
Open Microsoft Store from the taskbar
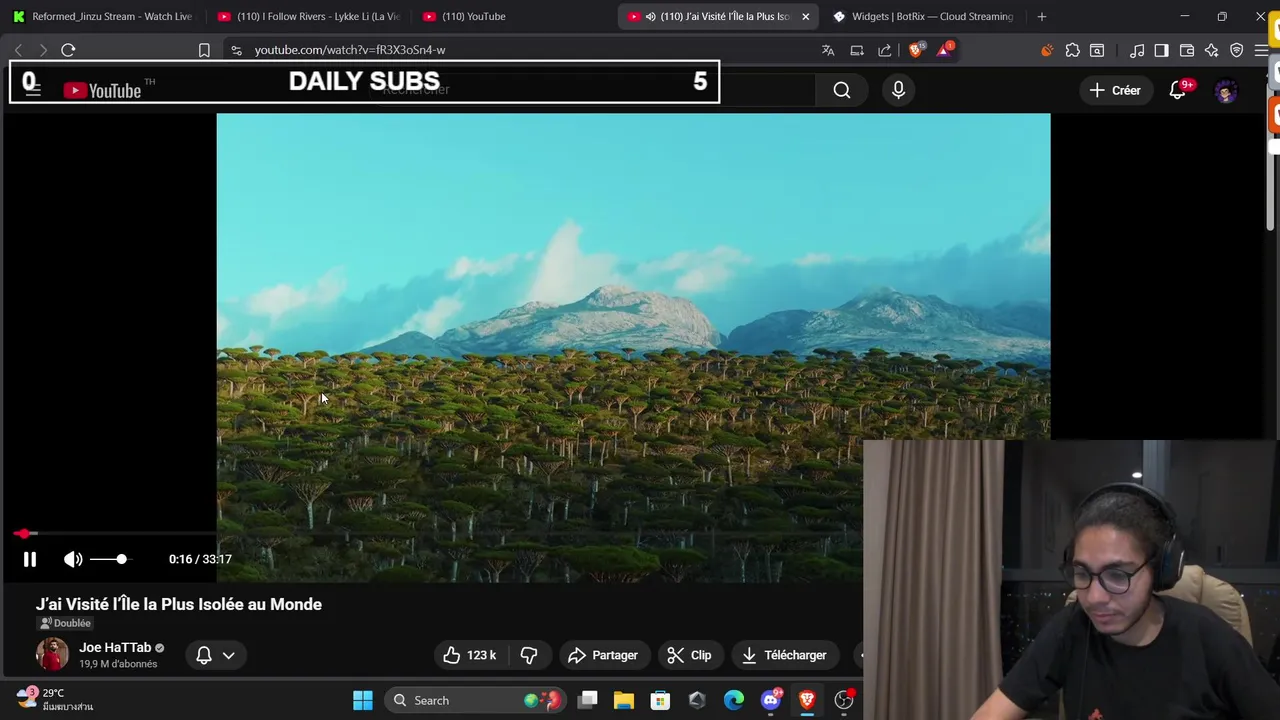[x=660, y=700]
